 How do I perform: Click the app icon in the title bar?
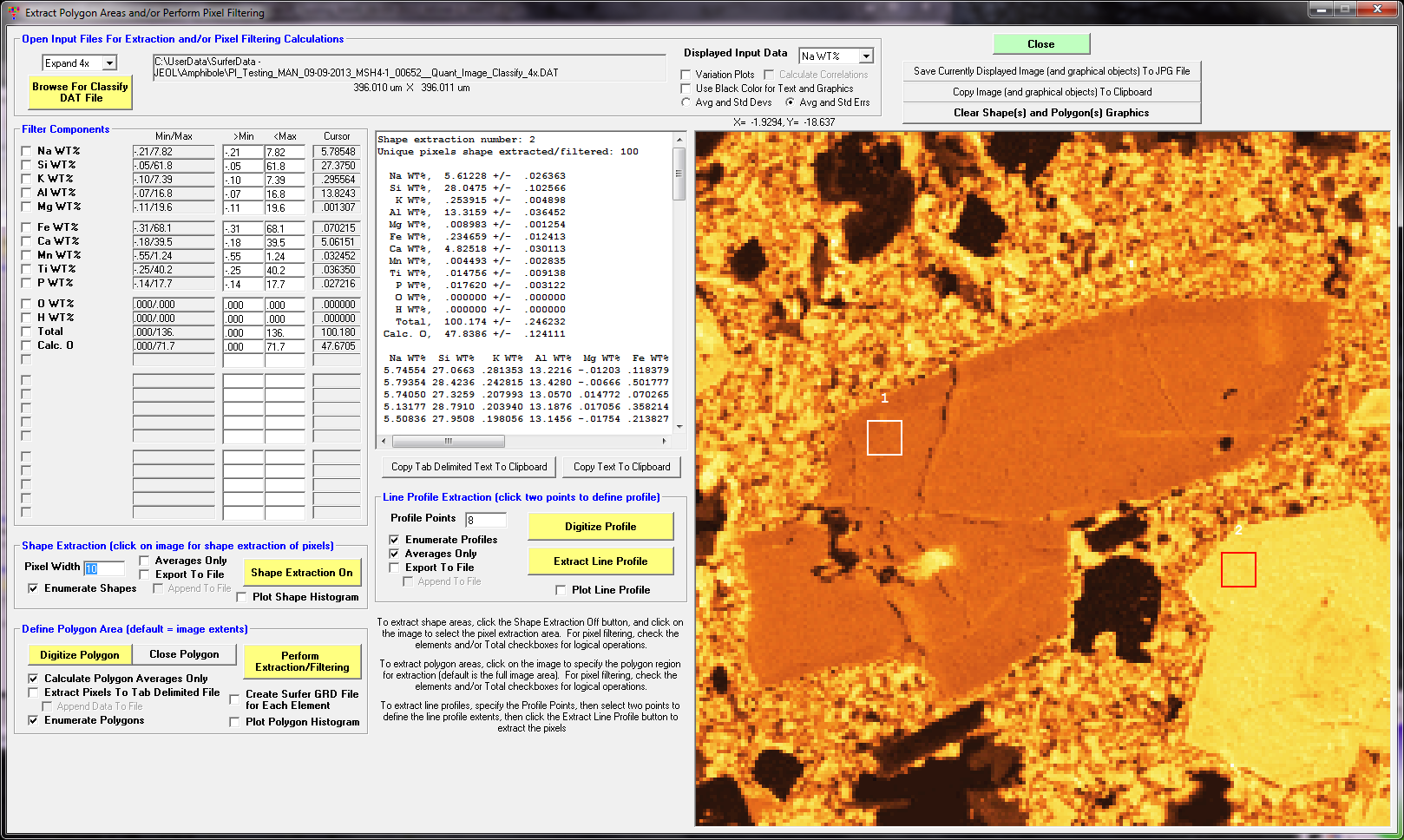coord(13,12)
